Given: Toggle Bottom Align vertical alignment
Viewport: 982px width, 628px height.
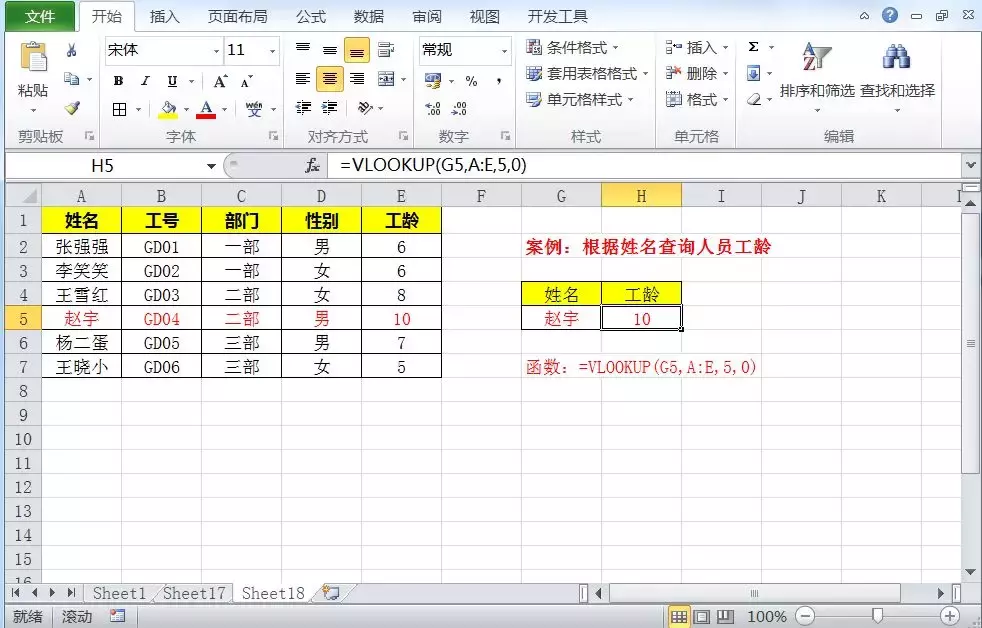Looking at the screenshot, I should click(356, 51).
